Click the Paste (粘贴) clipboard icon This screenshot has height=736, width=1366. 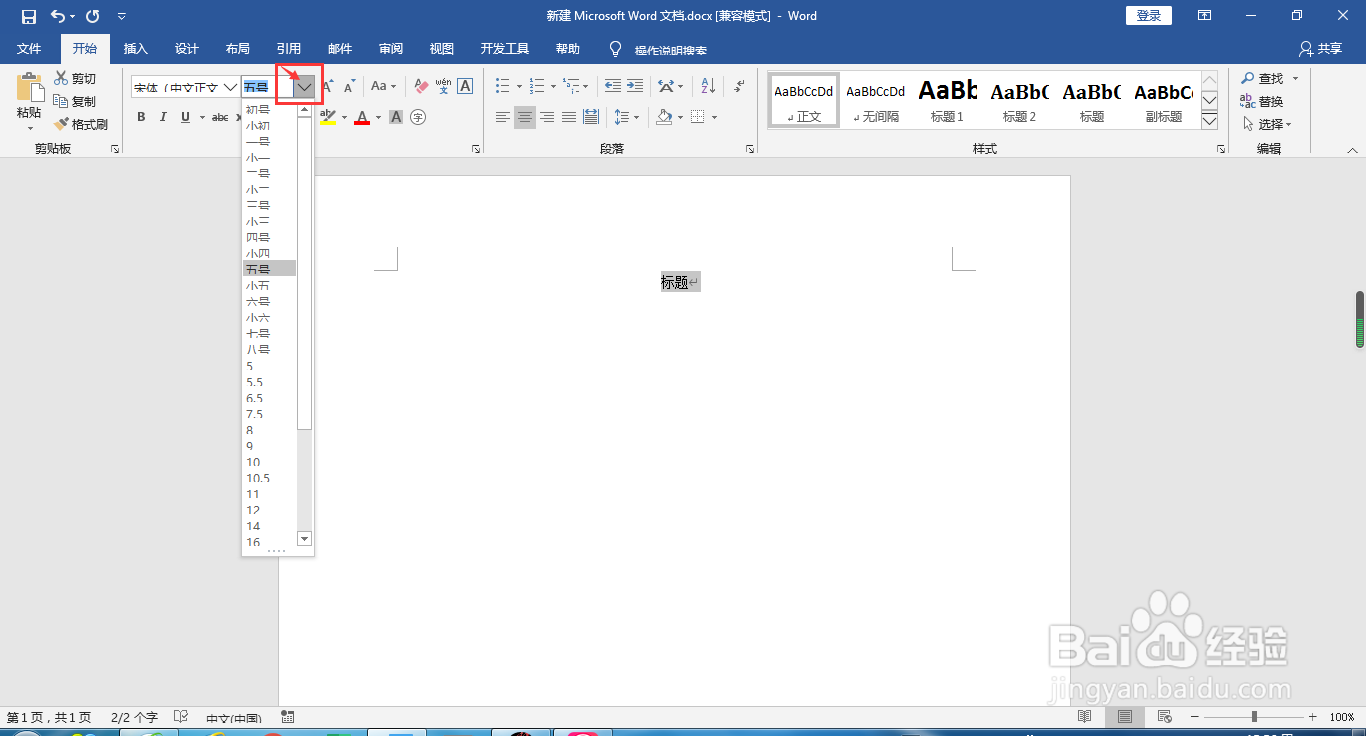coord(29,88)
